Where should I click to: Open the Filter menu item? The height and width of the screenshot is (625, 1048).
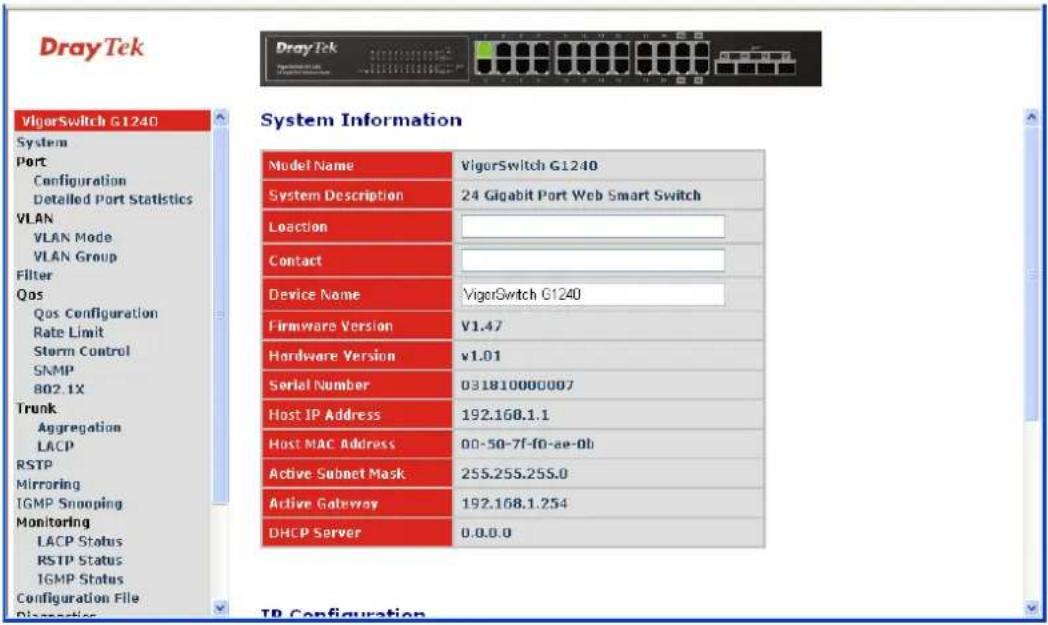(x=34, y=275)
